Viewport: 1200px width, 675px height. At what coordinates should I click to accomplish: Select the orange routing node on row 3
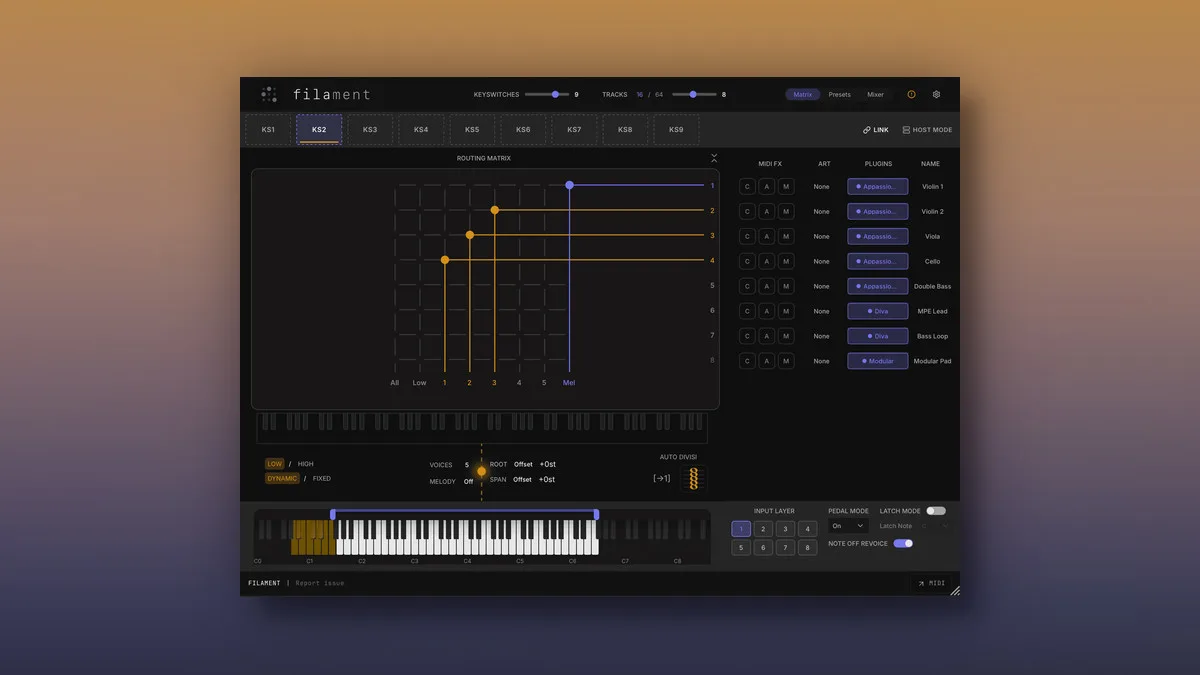[x=470, y=235]
